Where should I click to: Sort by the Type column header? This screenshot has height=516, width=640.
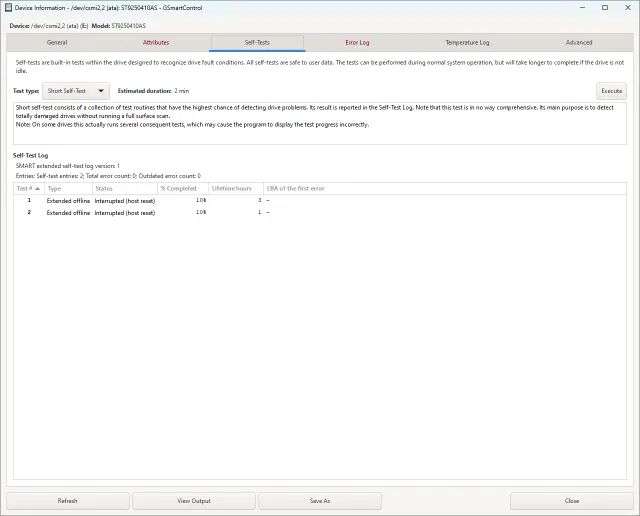(66, 188)
